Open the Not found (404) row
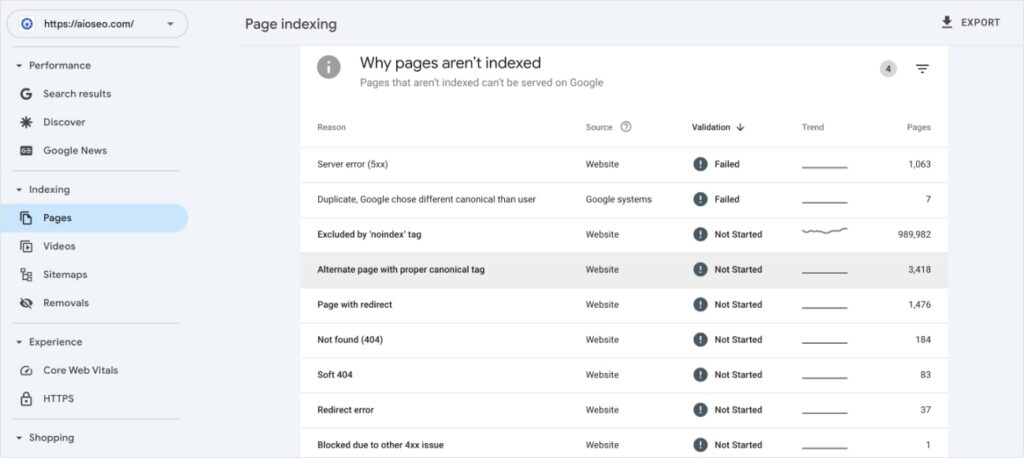 (624, 340)
